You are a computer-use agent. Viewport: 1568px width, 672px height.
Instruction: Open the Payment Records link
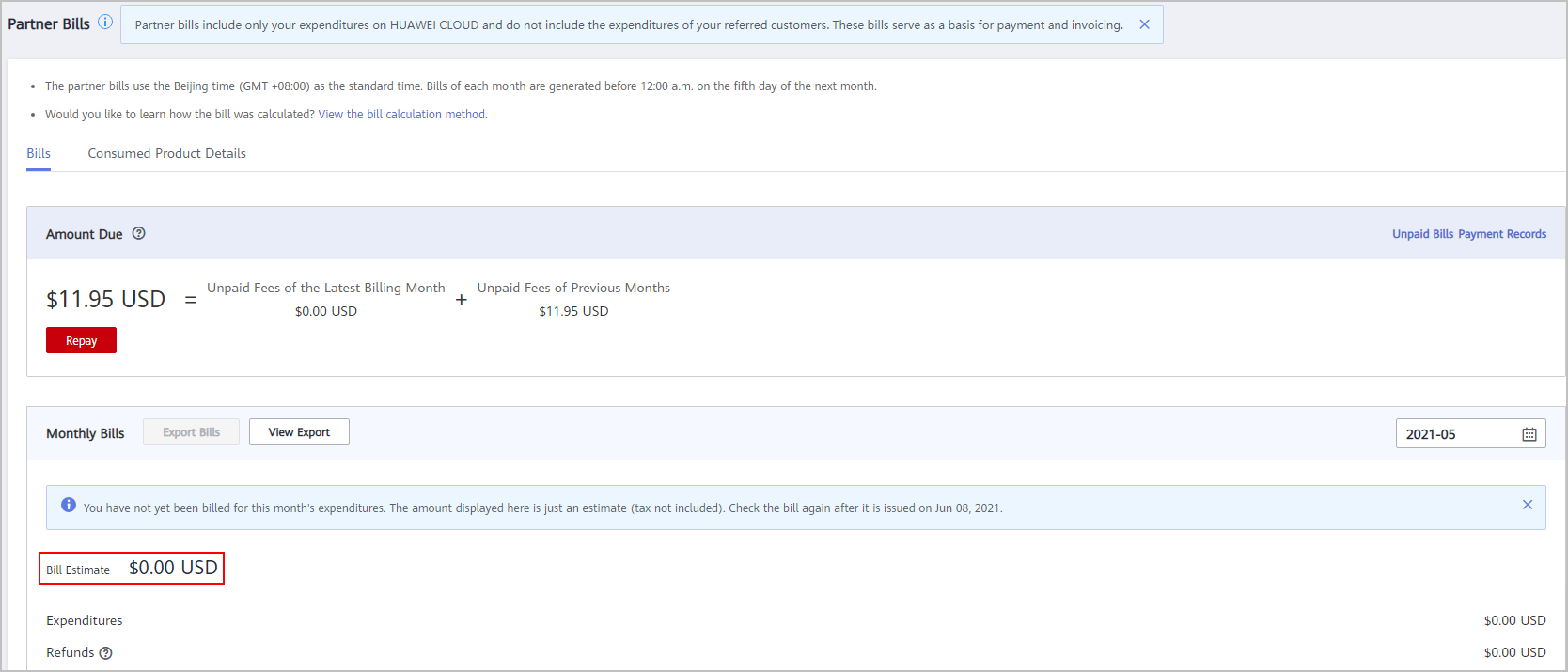coord(1502,234)
